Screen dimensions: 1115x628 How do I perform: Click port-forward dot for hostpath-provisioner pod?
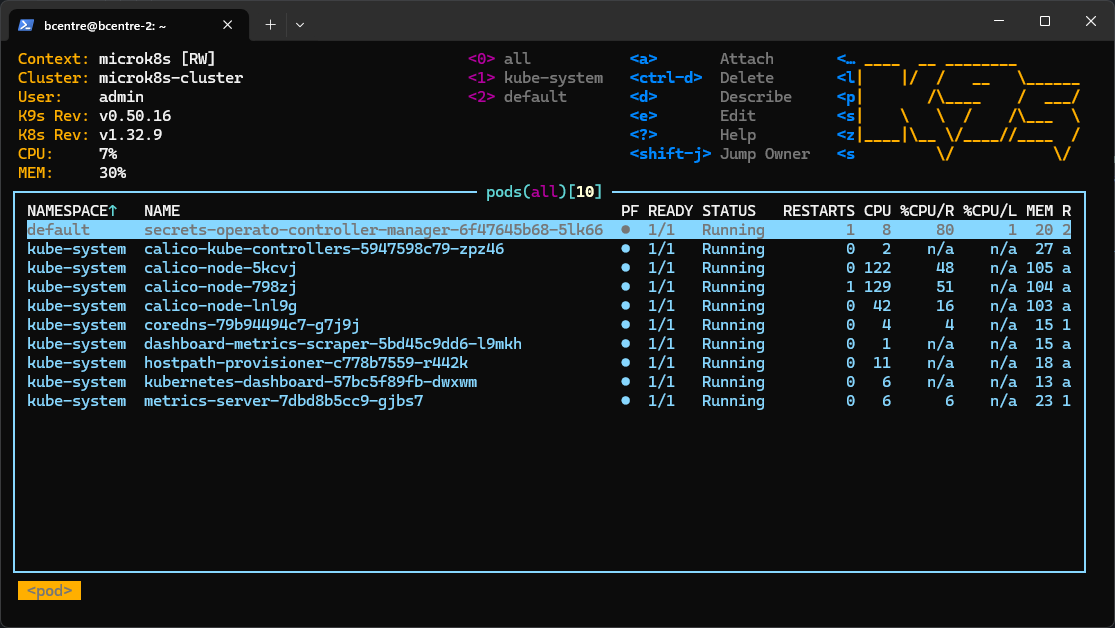626,363
